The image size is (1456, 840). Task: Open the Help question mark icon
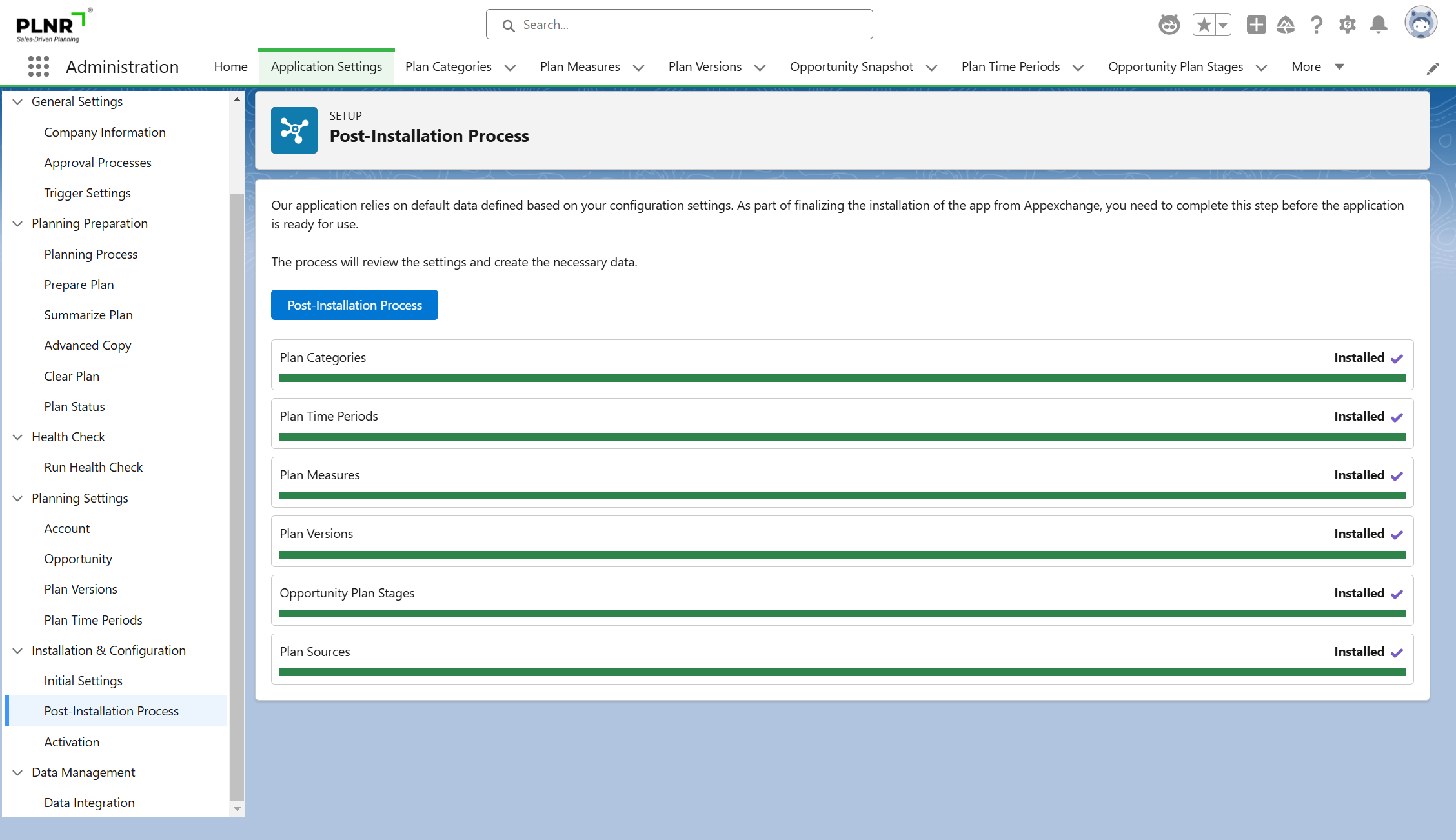pos(1317,25)
